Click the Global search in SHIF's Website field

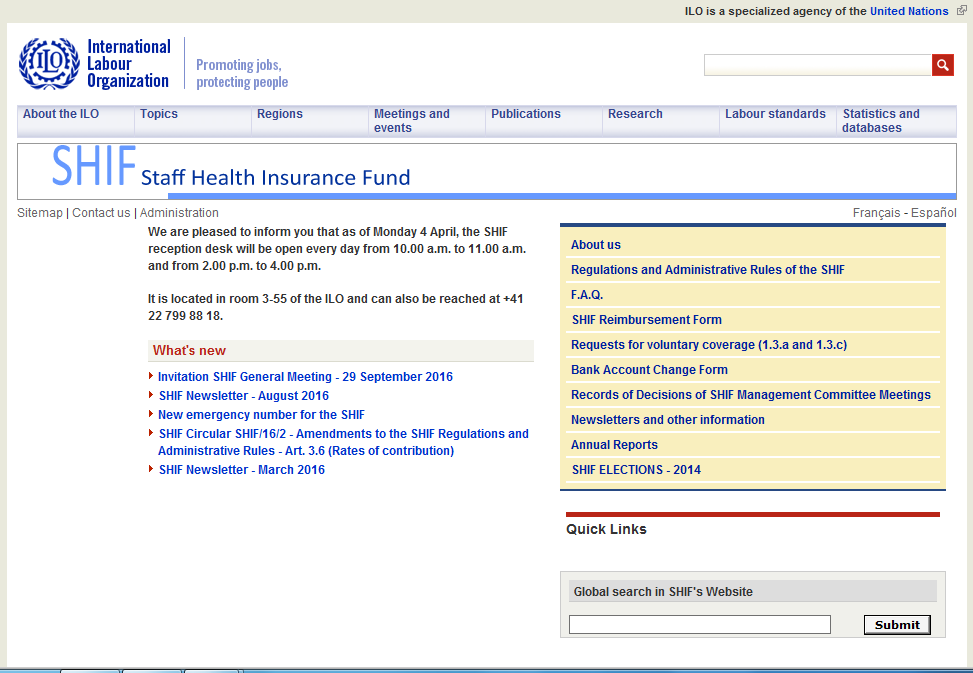699,625
